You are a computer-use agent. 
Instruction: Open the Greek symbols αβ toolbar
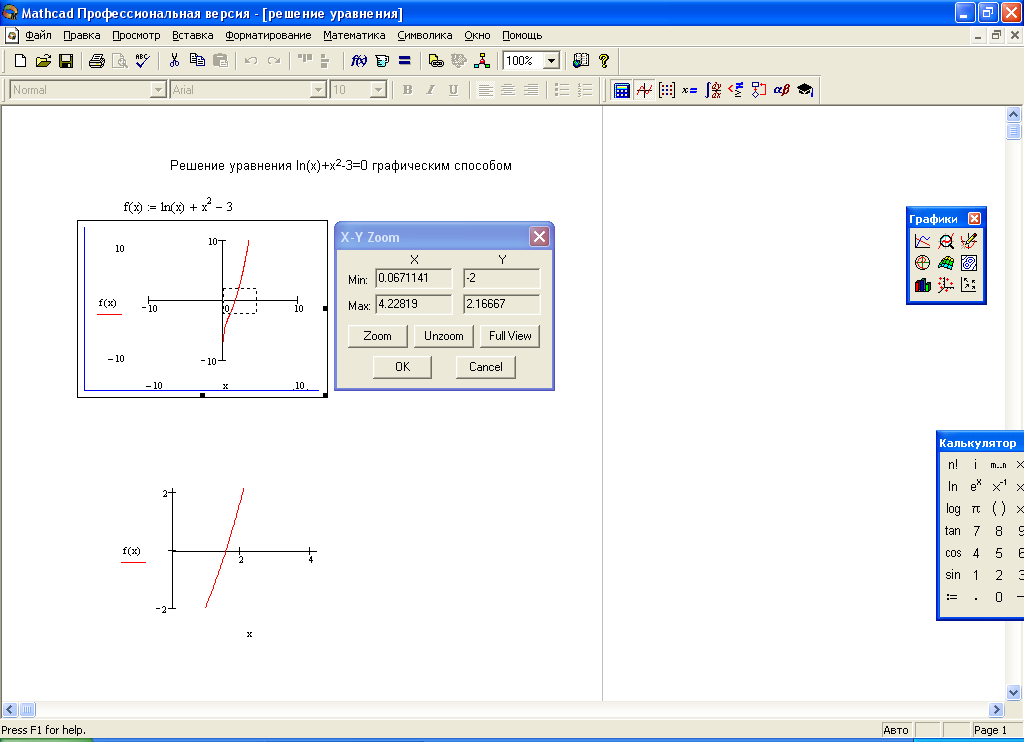click(x=782, y=90)
